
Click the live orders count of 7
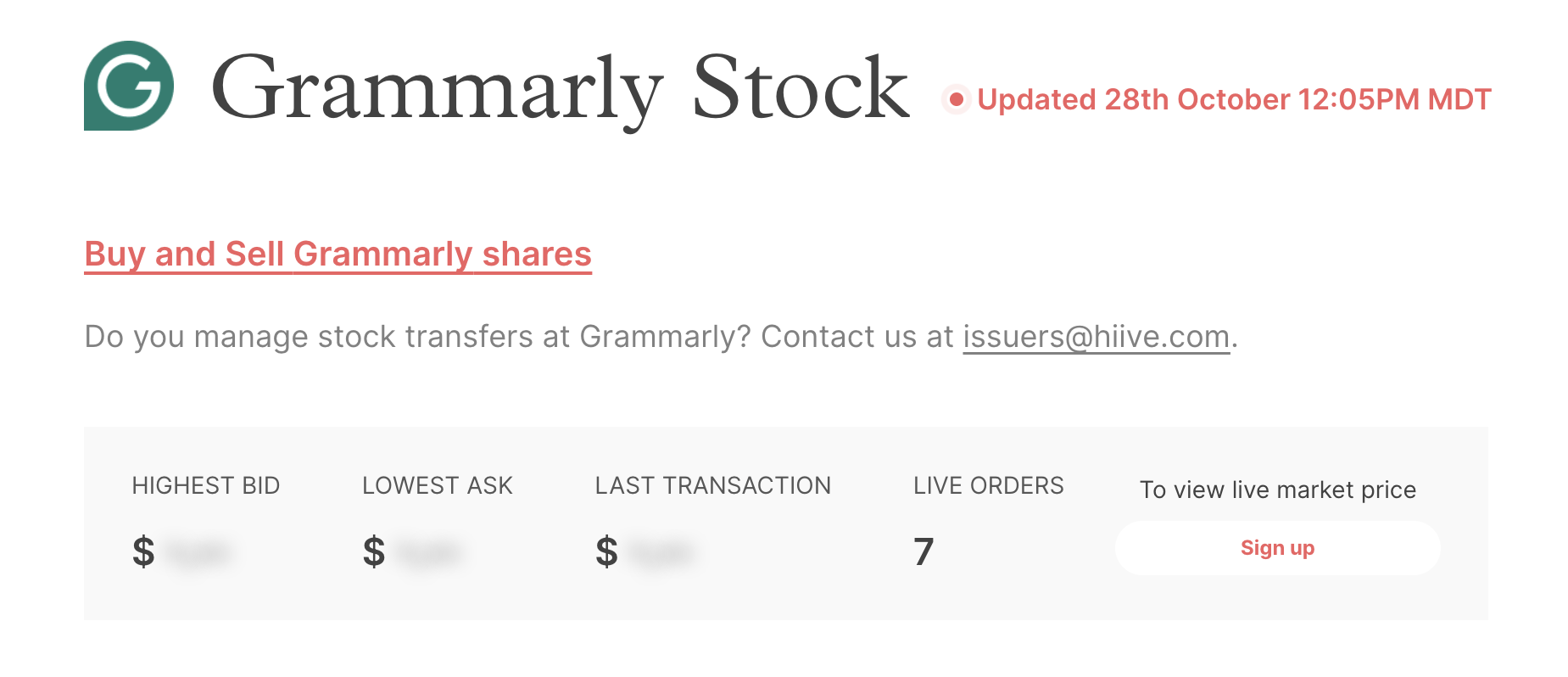(x=924, y=551)
